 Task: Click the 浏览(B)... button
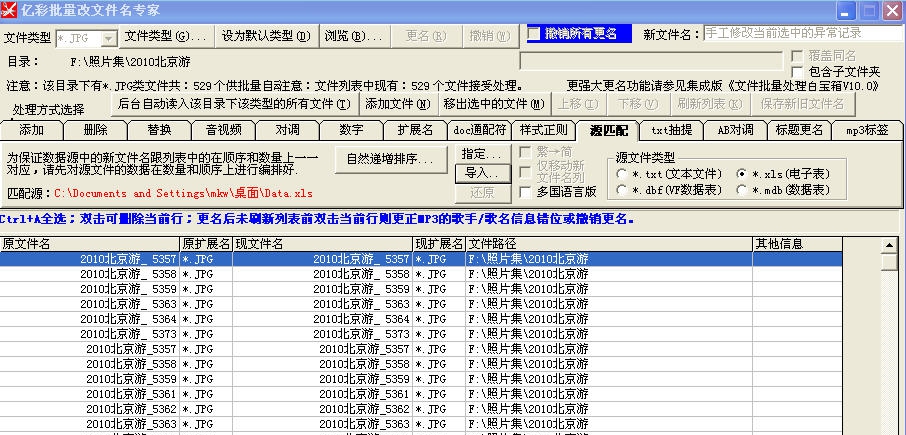pos(354,36)
